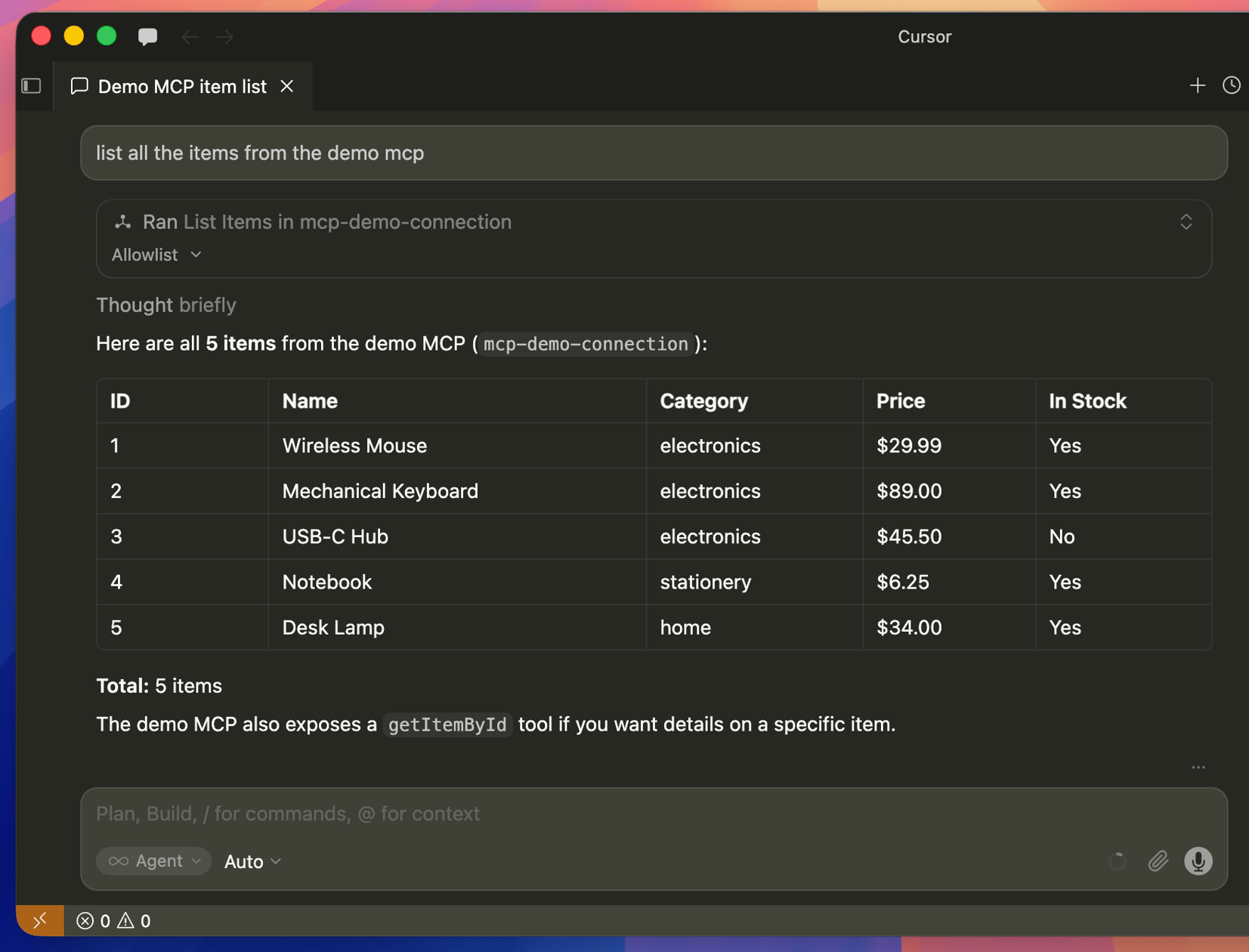Open the chat bubble icon in title bar
Image resolution: width=1249 pixels, height=952 pixels.
[147, 36]
